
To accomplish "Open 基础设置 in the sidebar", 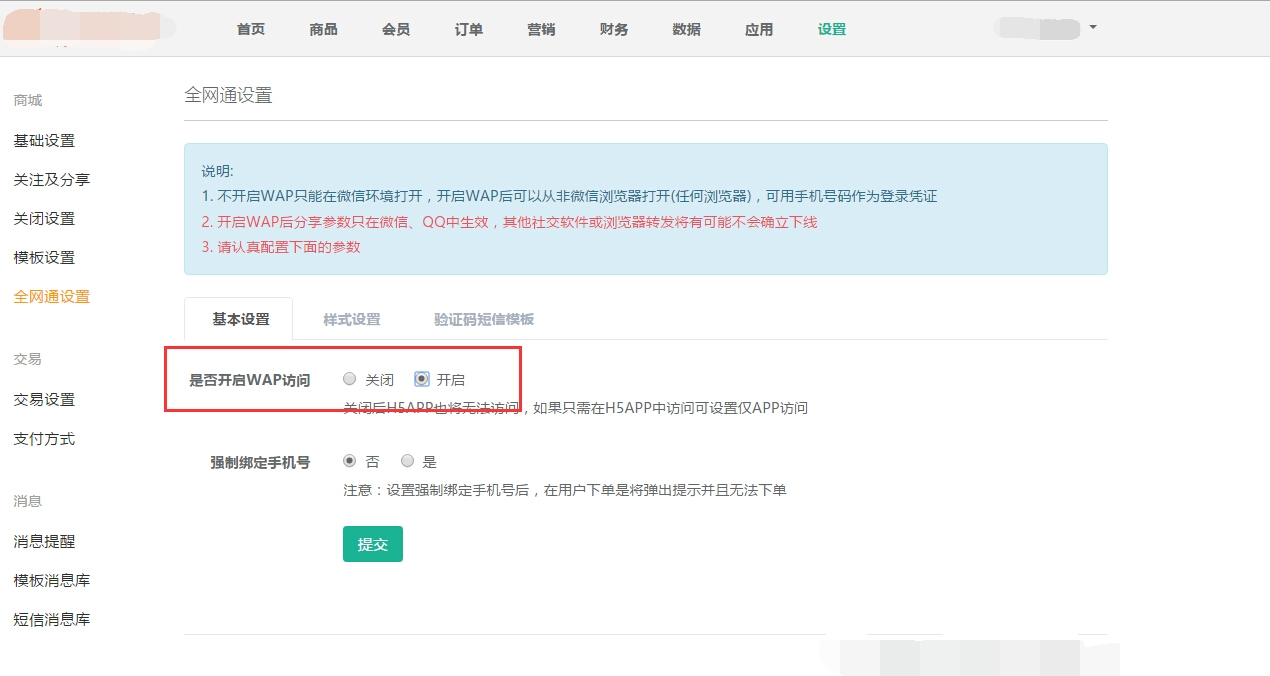I will pyautogui.click(x=44, y=141).
